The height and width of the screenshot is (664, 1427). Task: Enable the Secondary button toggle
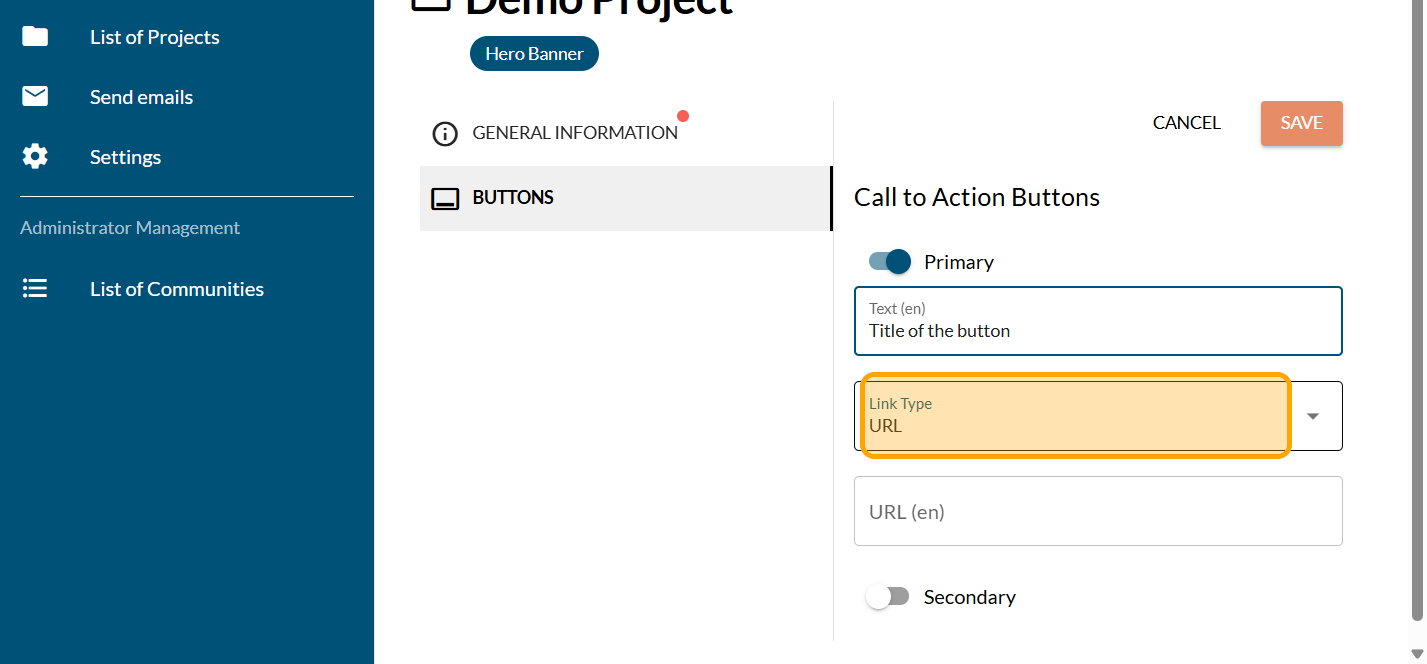(888, 597)
